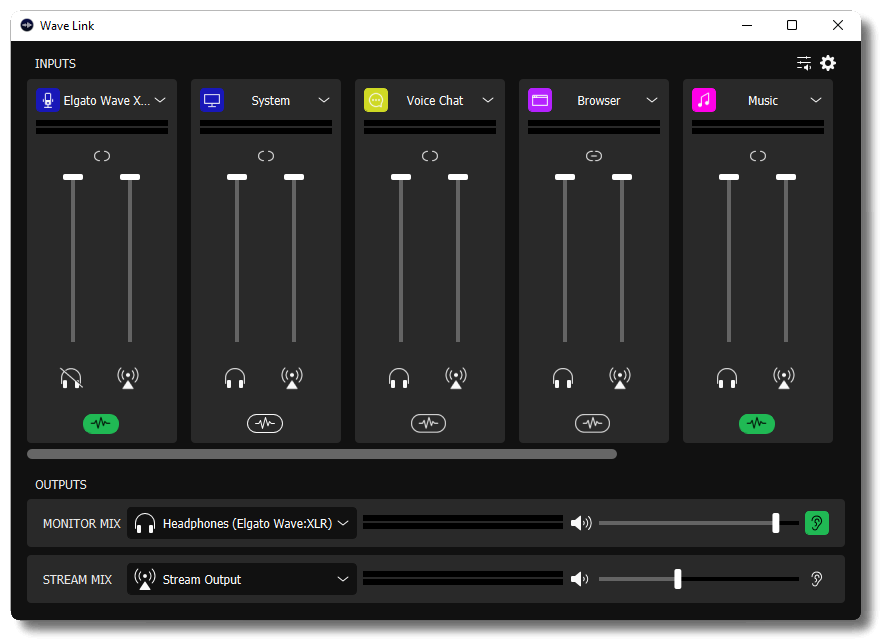This screenshot has height=641, width=882.
Task: Click System stream fader handle
Action: click(294, 177)
